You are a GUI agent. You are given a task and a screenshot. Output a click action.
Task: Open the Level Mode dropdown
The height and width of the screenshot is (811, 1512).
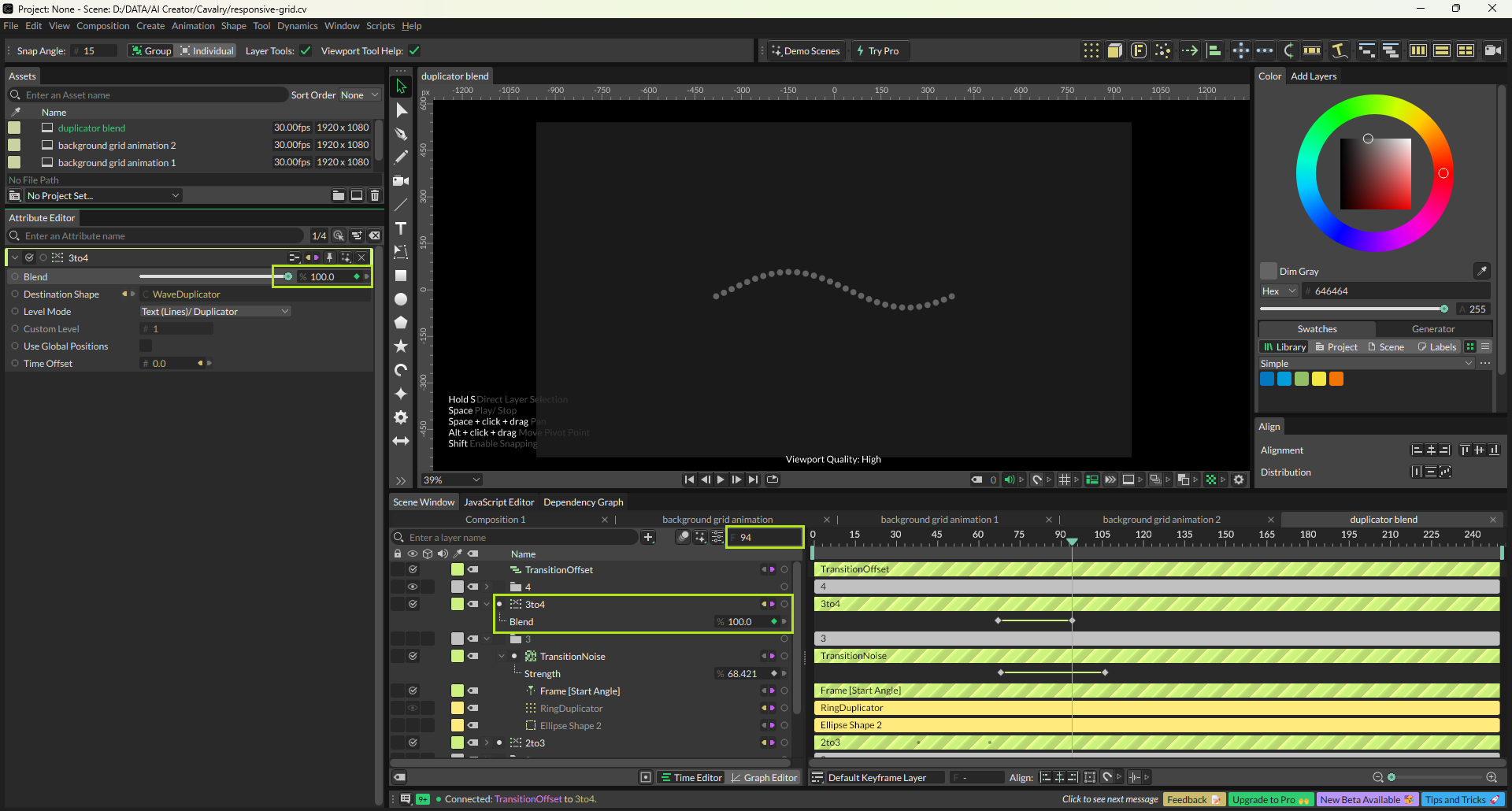pyautogui.click(x=215, y=312)
